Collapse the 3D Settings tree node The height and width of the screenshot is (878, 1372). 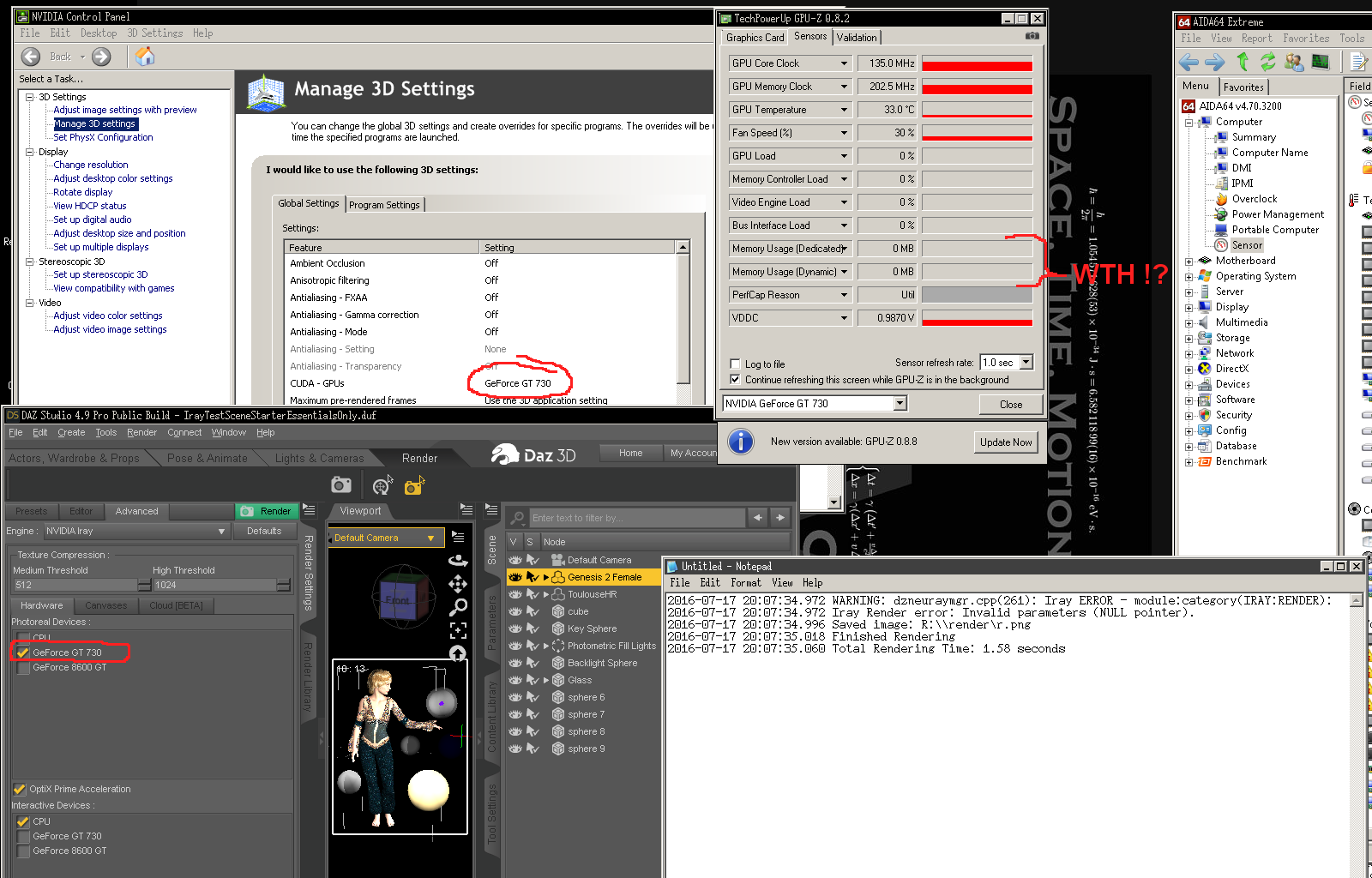tap(29, 97)
